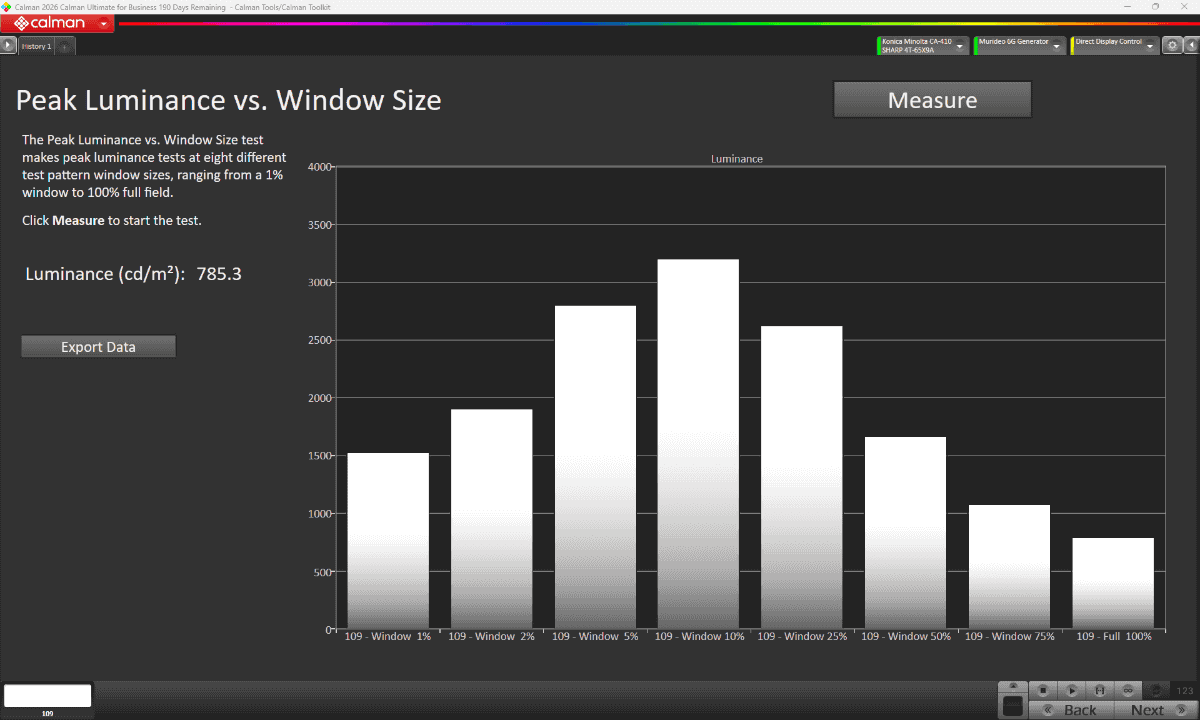Stop the measurement with the stop icon
The image size is (1200, 720).
(x=1042, y=690)
